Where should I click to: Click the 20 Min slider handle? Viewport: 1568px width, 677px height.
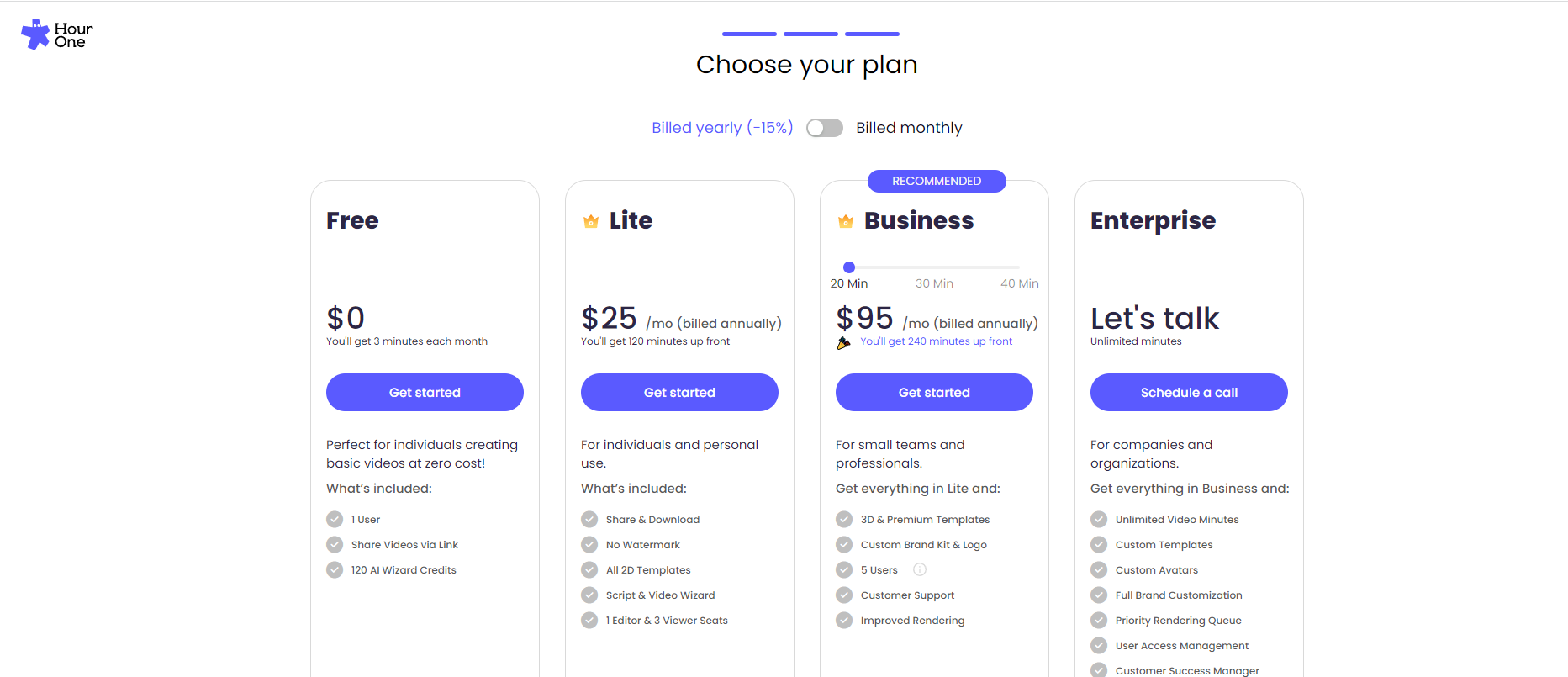point(849,267)
